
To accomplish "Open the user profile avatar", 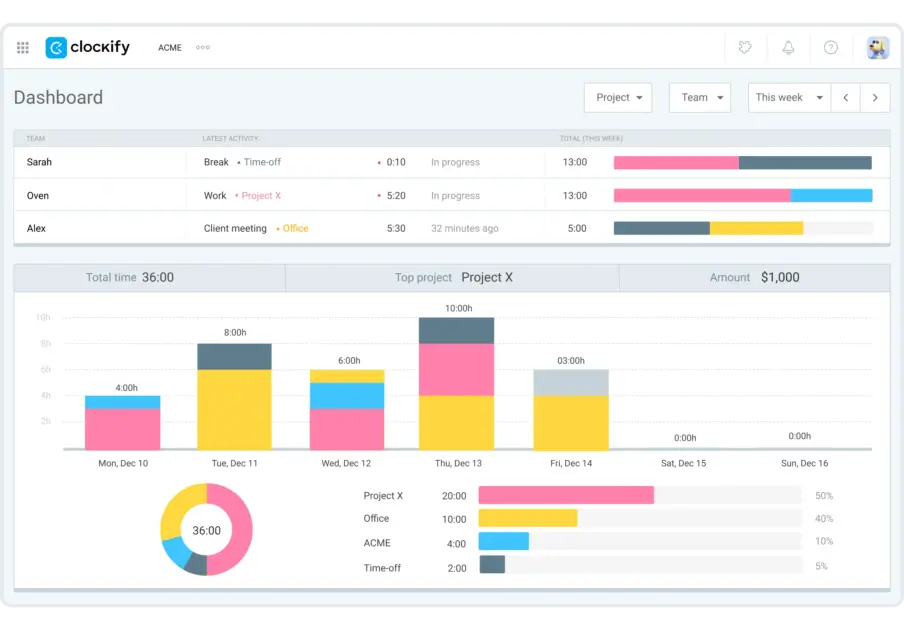I will coord(877,47).
